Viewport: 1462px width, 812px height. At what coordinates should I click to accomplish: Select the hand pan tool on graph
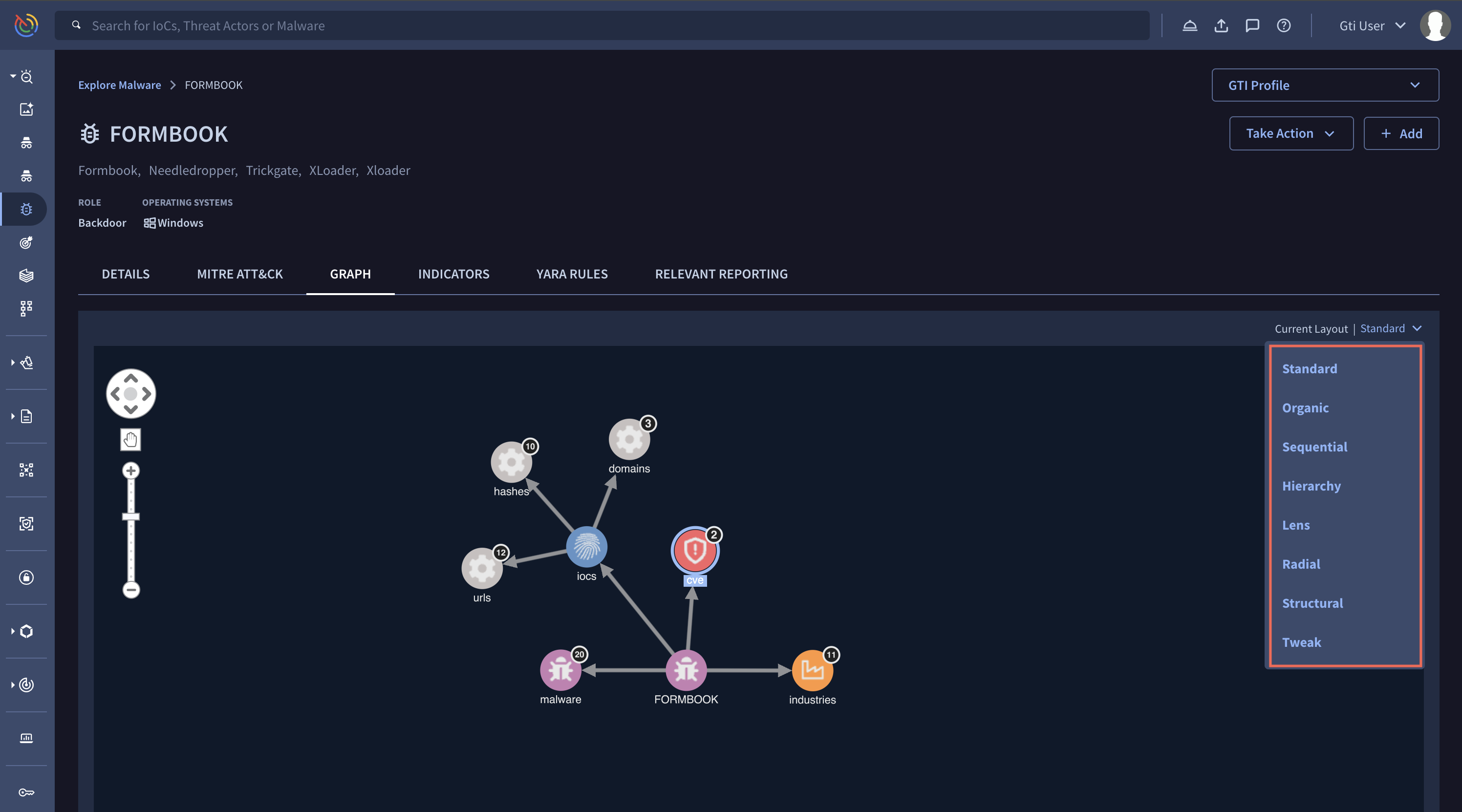[130, 440]
